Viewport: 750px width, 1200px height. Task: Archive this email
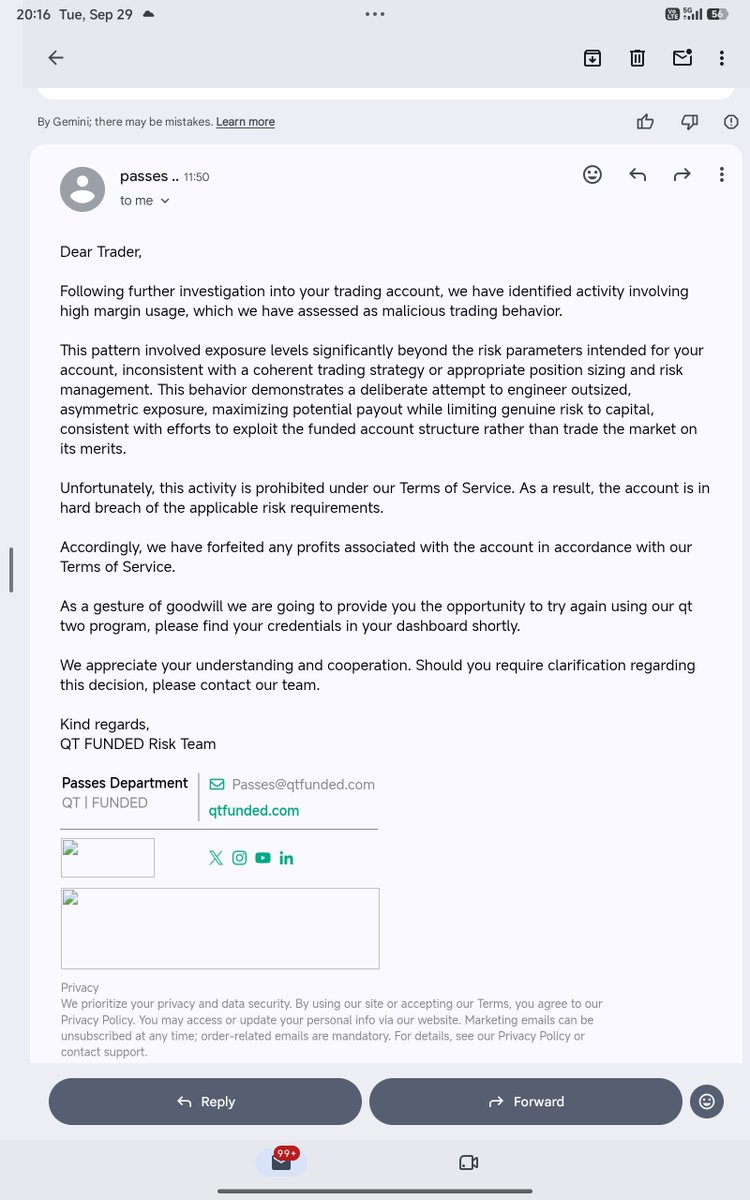(592, 58)
